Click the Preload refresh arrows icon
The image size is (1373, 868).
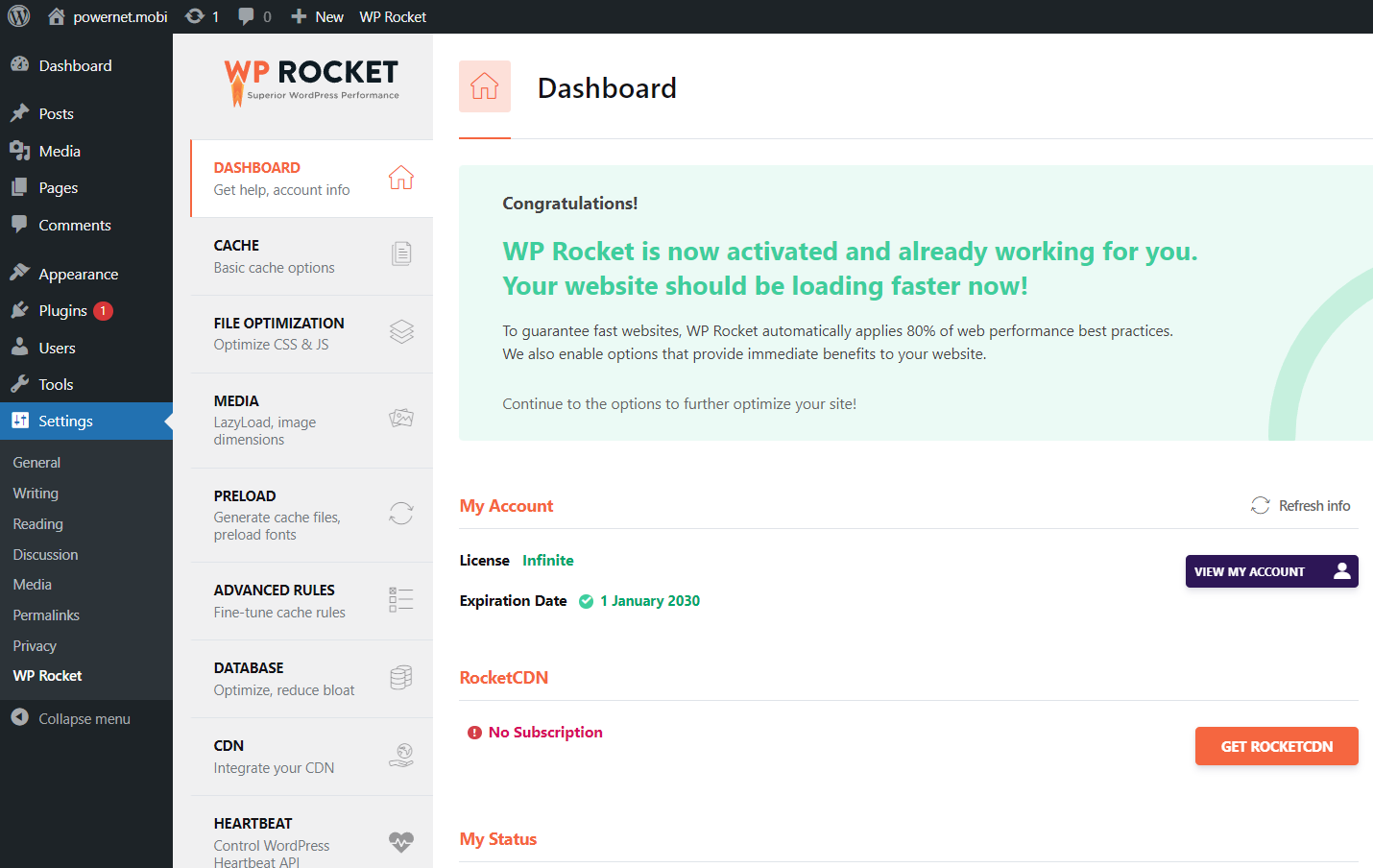coord(401,513)
